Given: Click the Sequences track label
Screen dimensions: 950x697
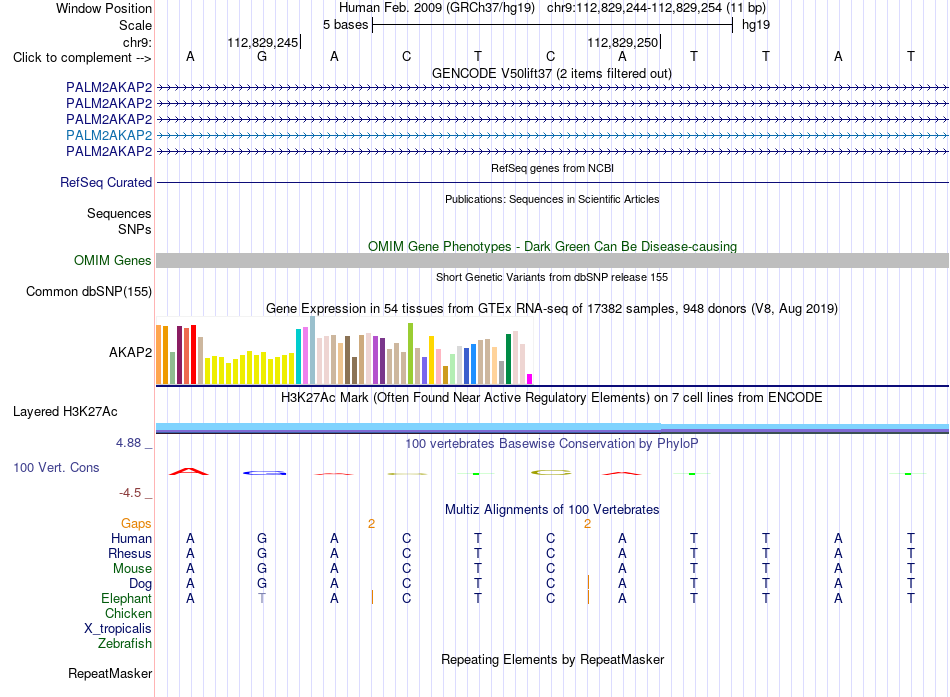Looking at the screenshot, I should click(119, 213).
